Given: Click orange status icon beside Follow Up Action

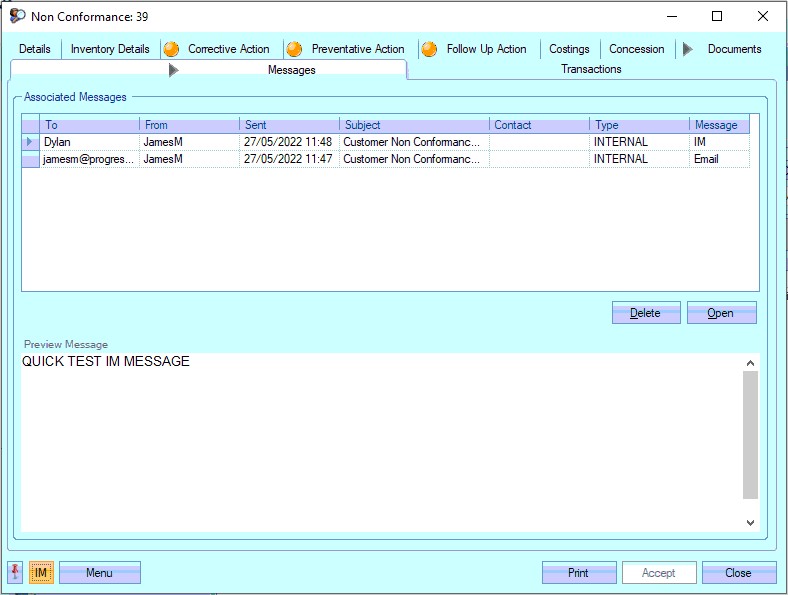Looking at the screenshot, I should pyautogui.click(x=429, y=49).
